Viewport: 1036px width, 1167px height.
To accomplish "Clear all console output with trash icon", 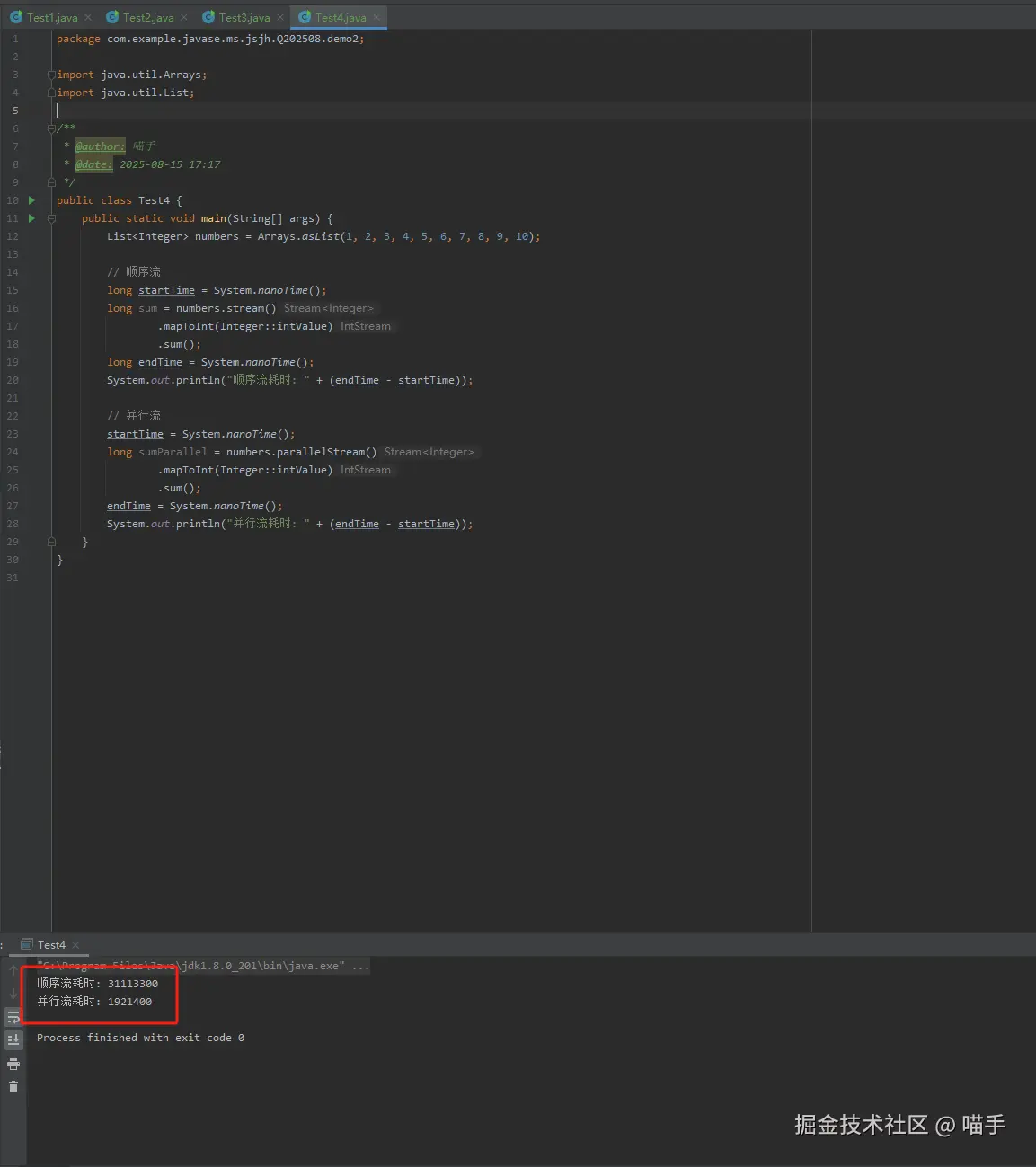I will click(13, 1087).
